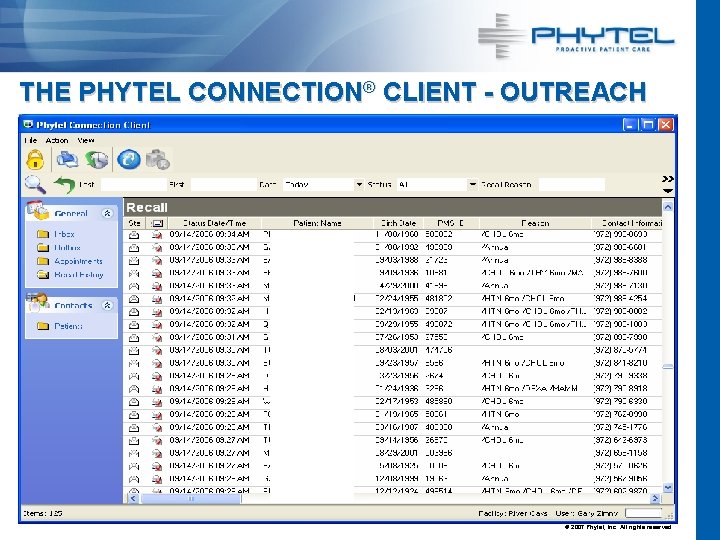
Task: Click 'Items: 125' in the status bar
Action: pos(42,513)
